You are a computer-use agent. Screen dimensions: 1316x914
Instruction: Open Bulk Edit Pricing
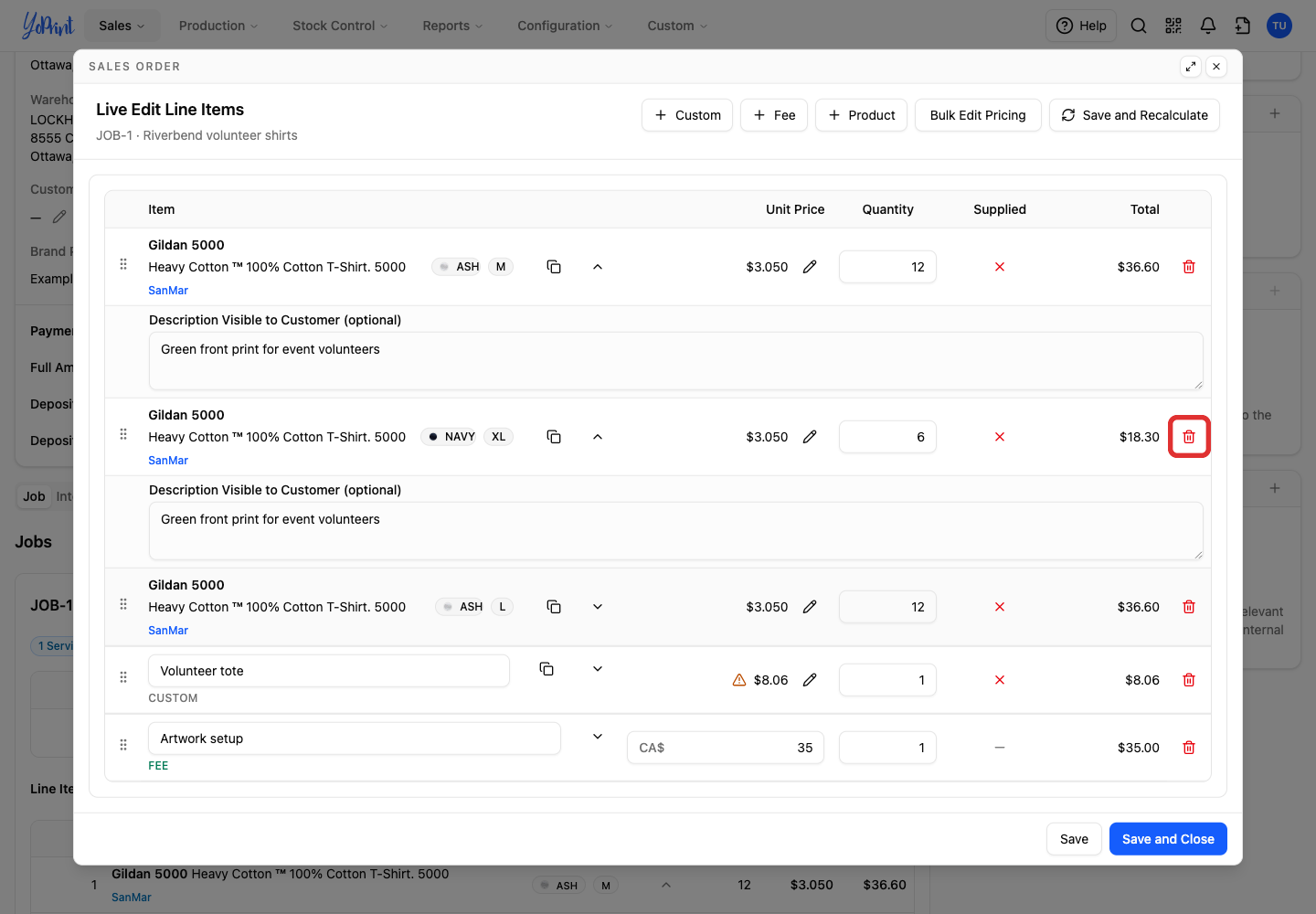(978, 115)
